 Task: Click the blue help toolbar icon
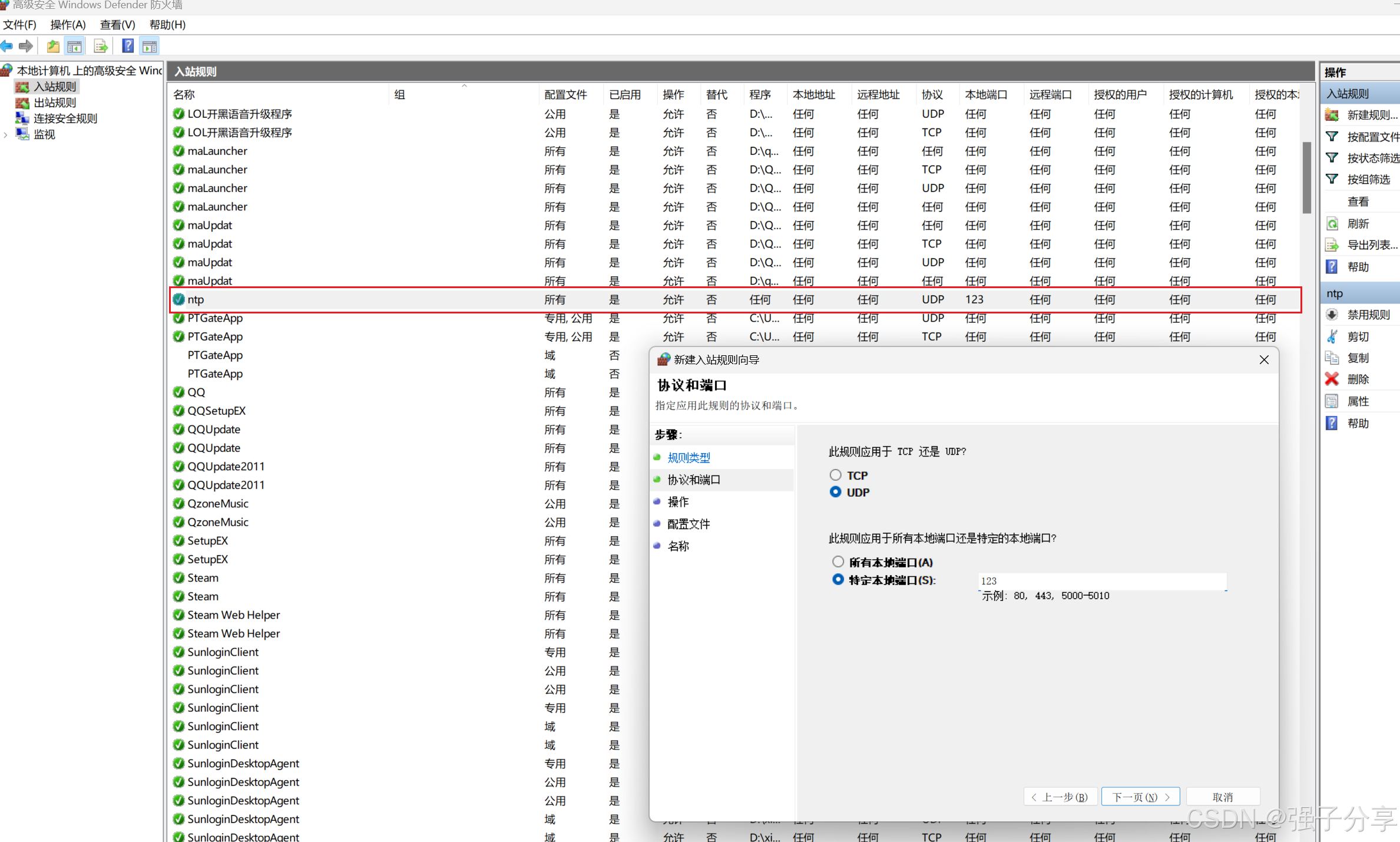click(x=127, y=46)
